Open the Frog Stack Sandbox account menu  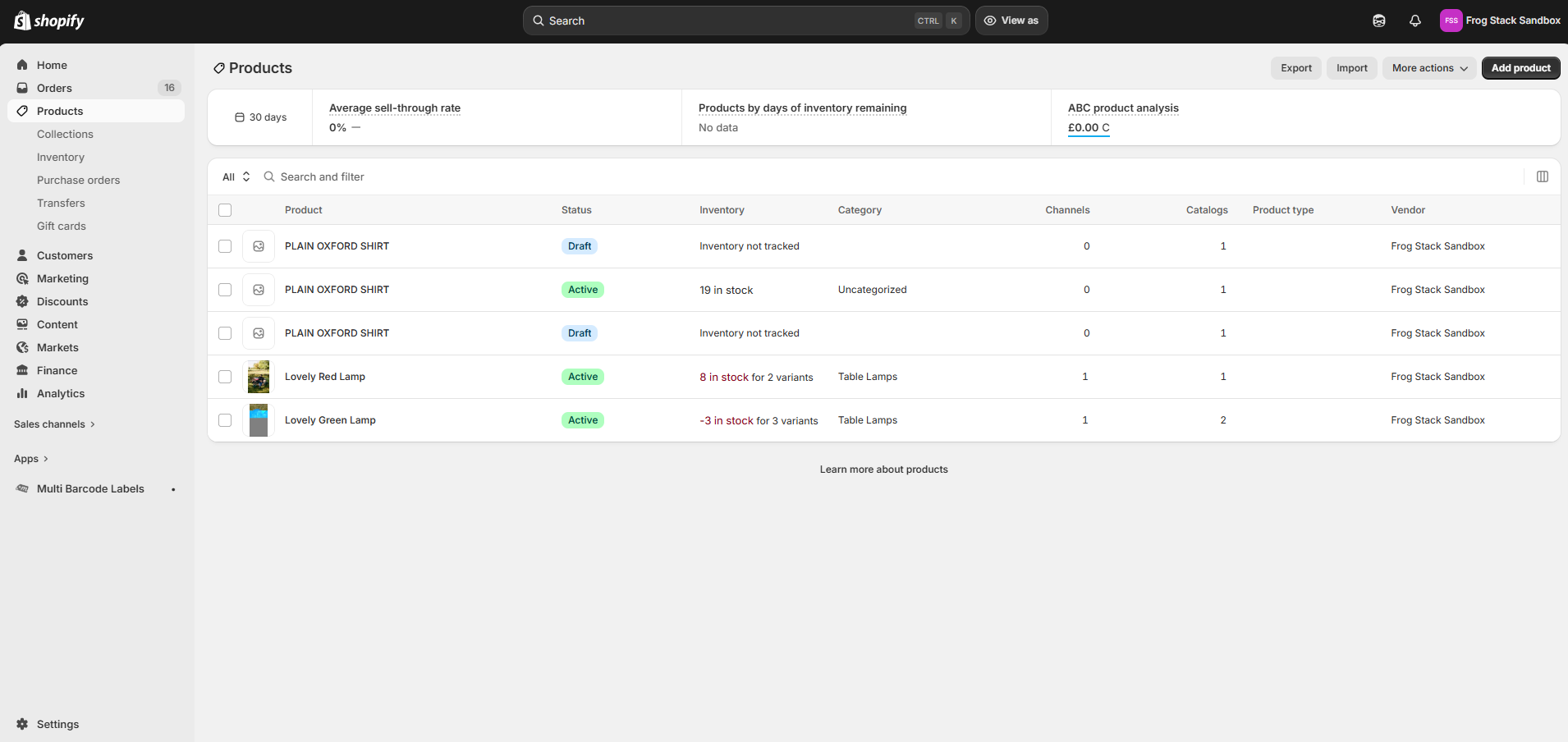[x=1501, y=21]
